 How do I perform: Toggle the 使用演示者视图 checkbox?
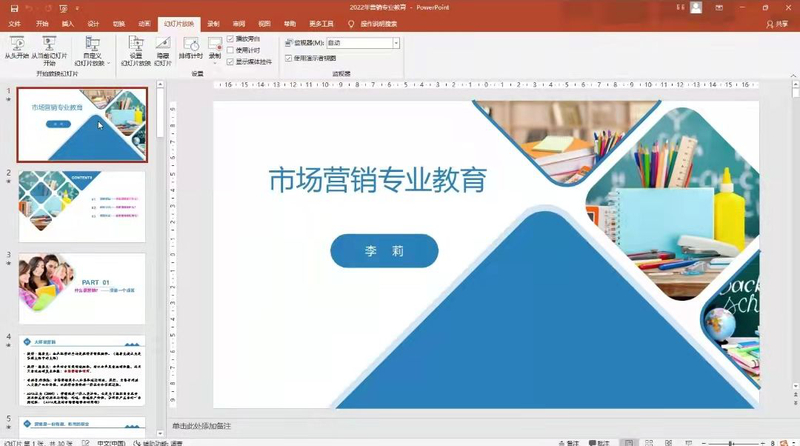288,58
